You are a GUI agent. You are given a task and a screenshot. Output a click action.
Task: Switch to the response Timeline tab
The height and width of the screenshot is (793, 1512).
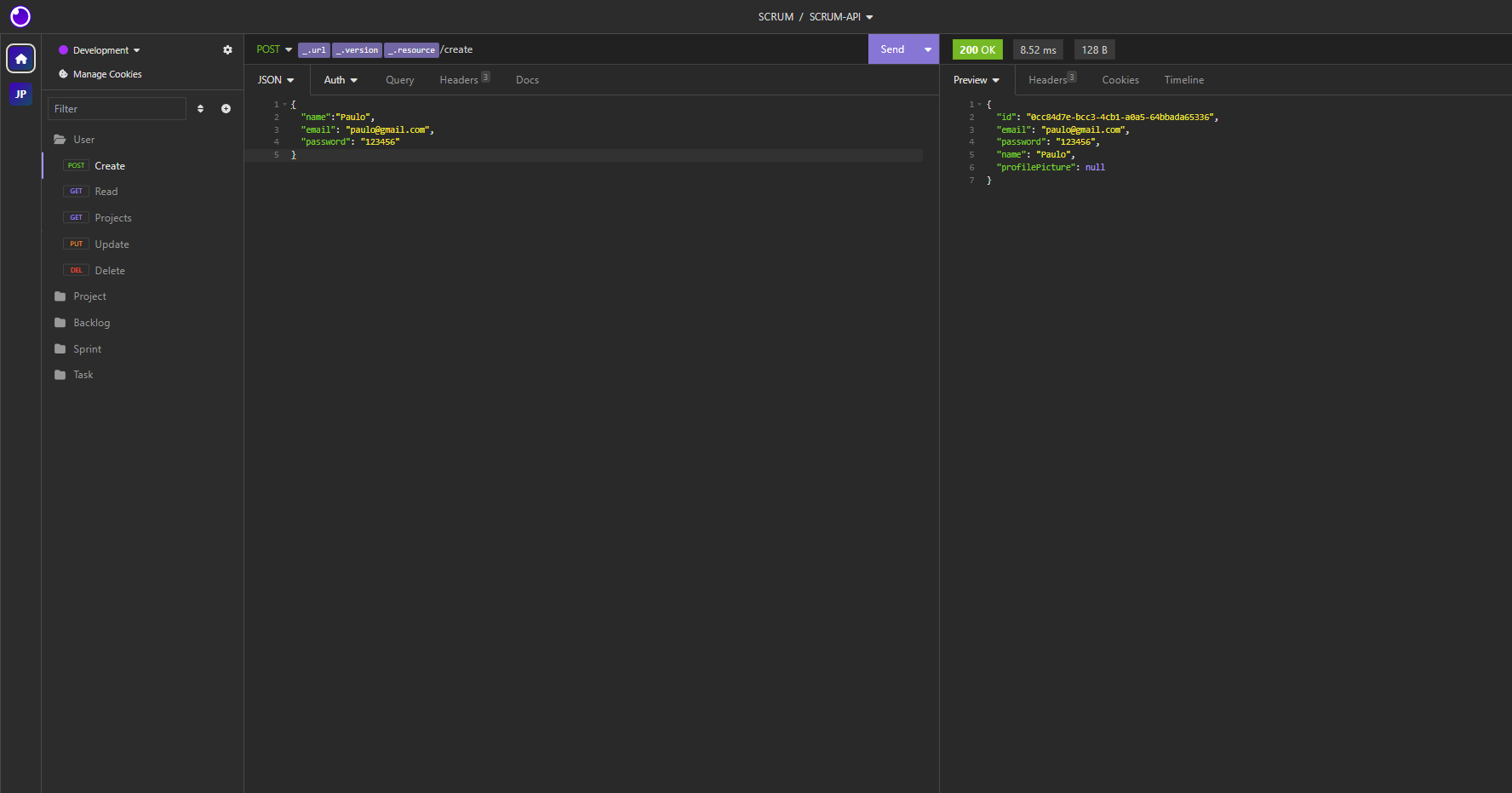(x=1184, y=80)
